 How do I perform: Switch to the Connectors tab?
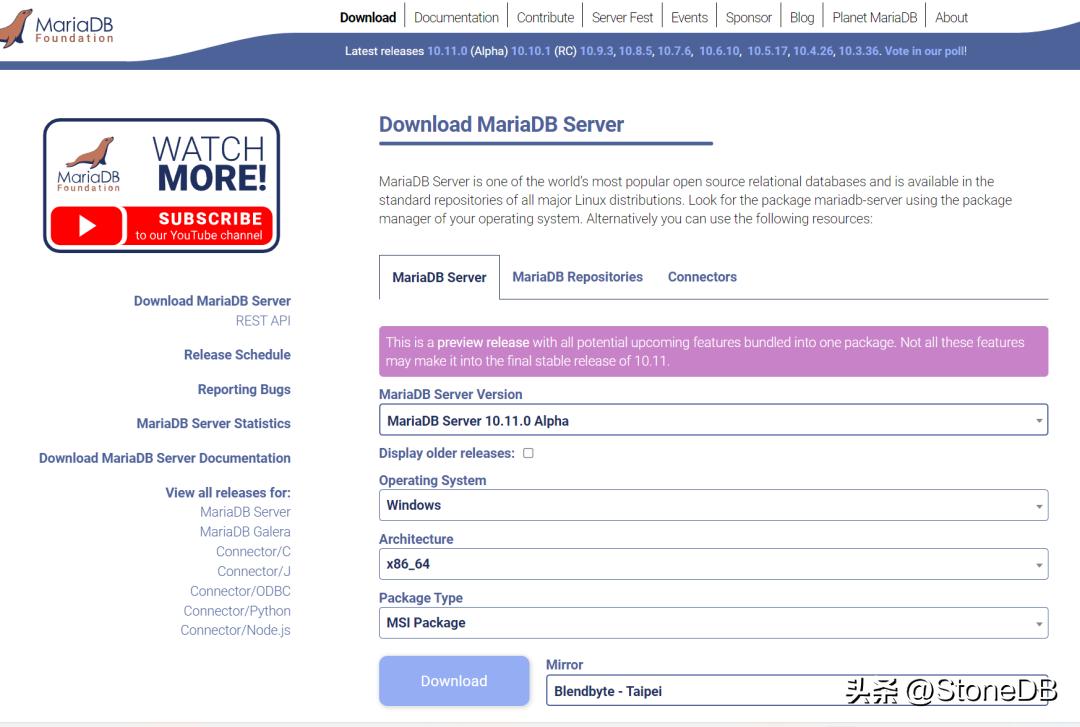[x=702, y=276]
